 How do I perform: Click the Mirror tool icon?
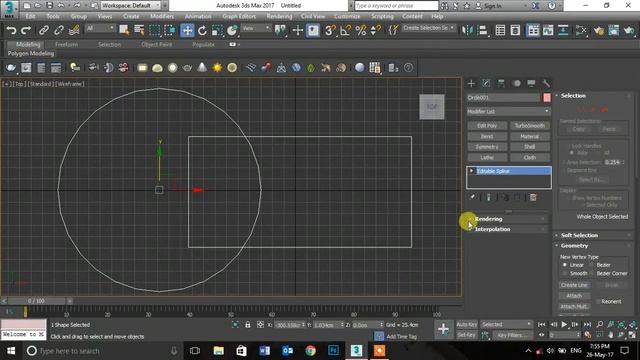tap(467, 30)
